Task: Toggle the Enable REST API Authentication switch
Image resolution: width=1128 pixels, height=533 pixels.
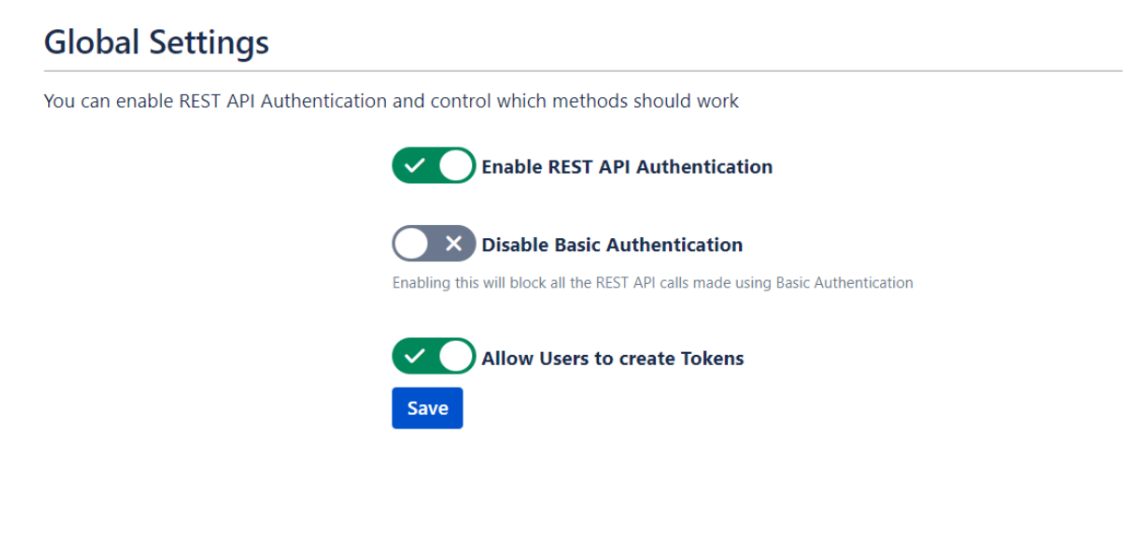Action: click(434, 166)
